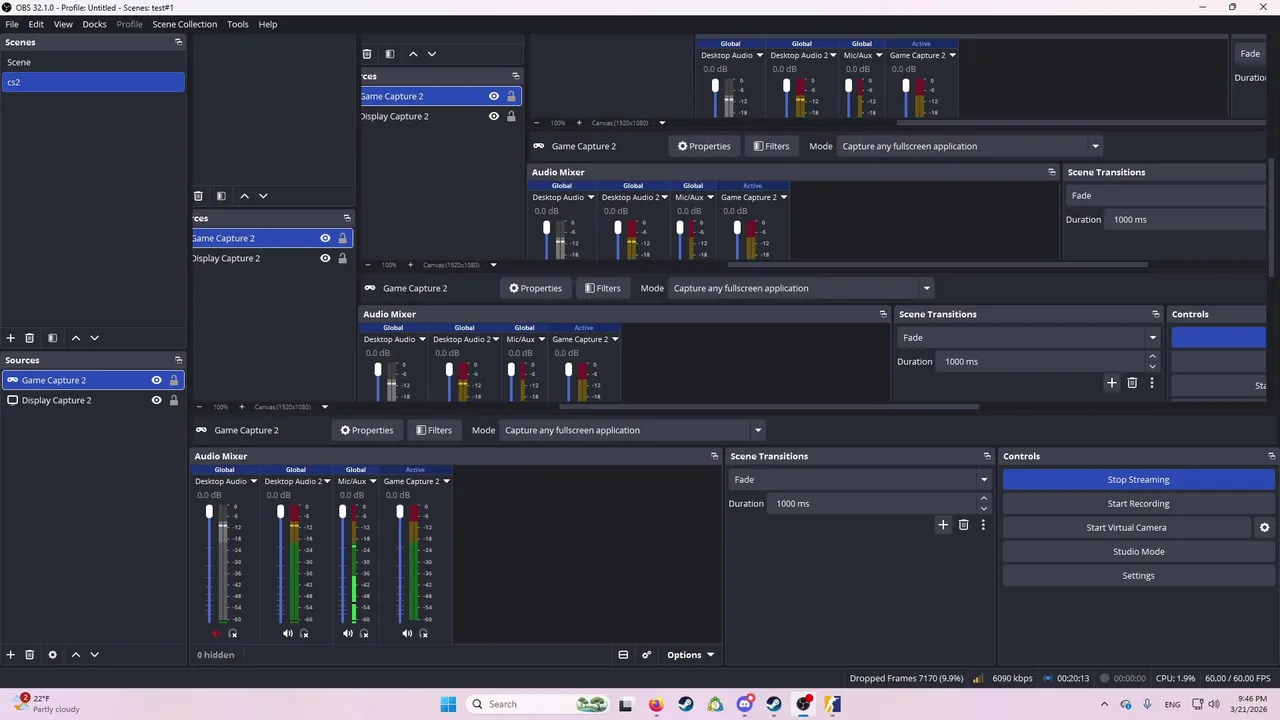Zoom in preview with plus icon
This screenshot has height=720, width=1280.
(x=241, y=407)
